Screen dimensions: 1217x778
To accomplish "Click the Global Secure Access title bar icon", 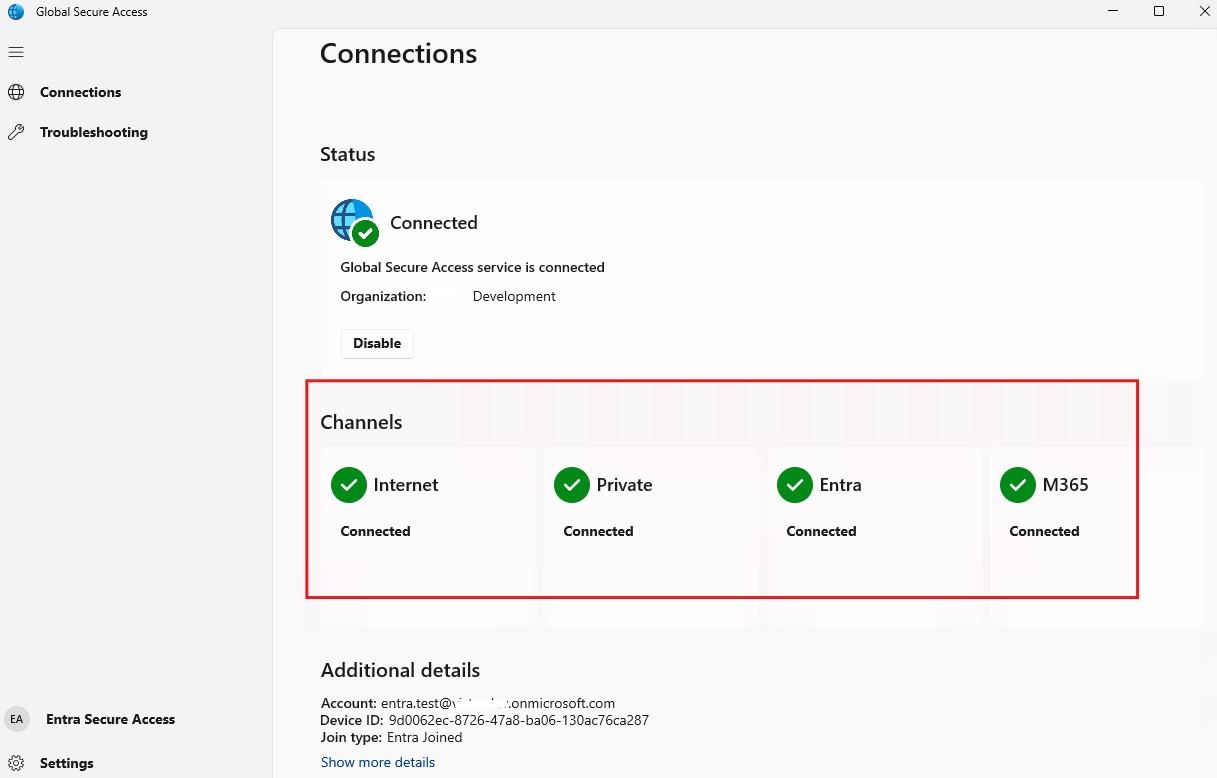I will [x=14, y=11].
